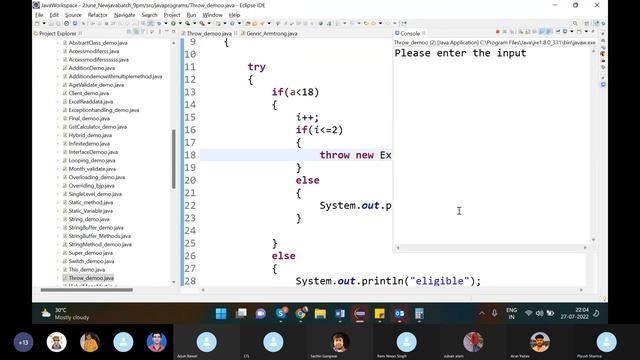The height and width of the screenshot is (360, 640).
Task: Open Skype from the taskbar
Action: click(281, 313)
